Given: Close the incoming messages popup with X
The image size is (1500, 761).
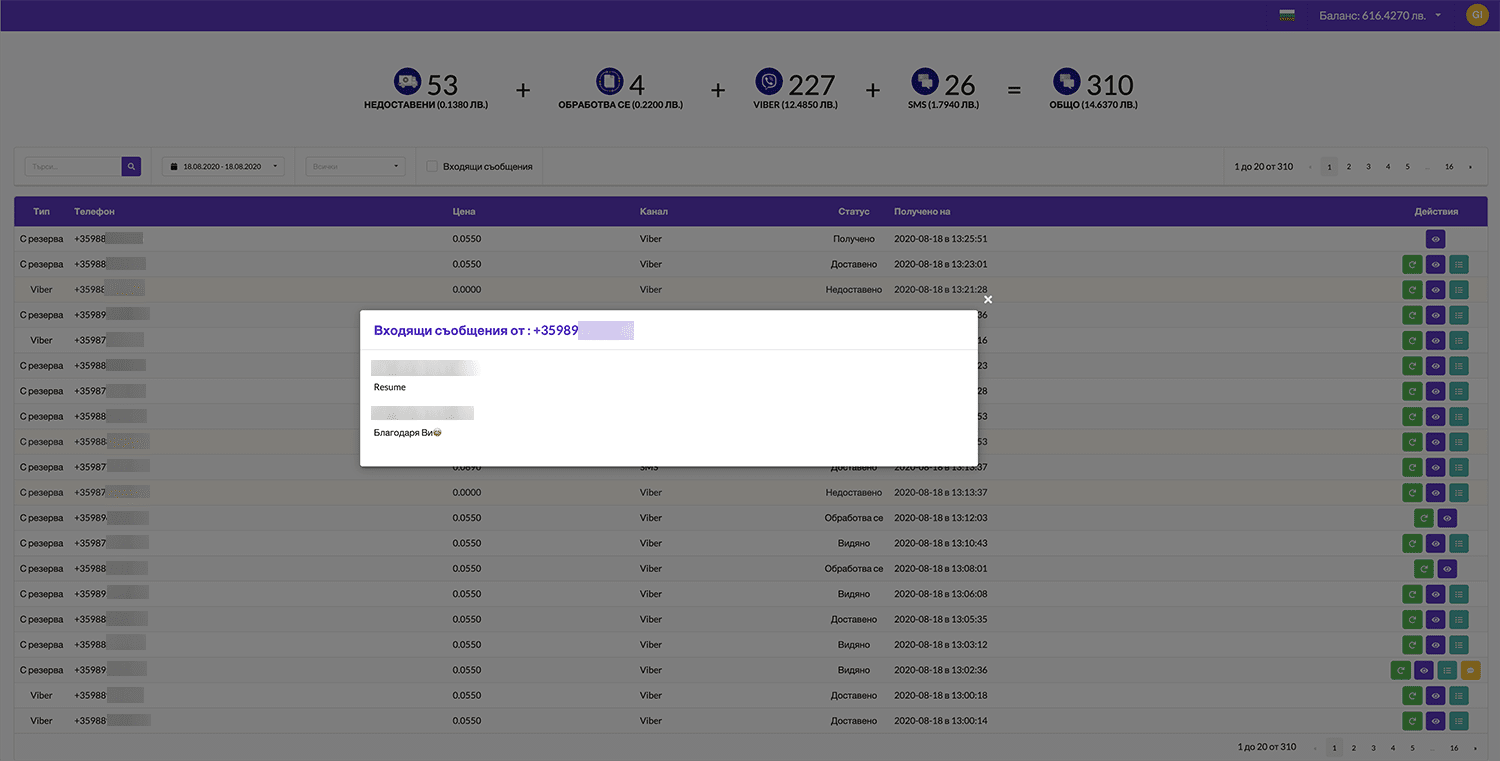Looking at the screenshot, I should (988, 299).
